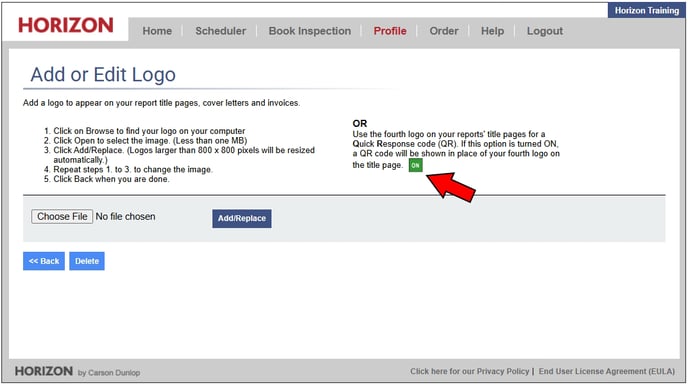Click the bold 'OR' heading text
This screenshot has width=688, height=385.
pos(360,123)
